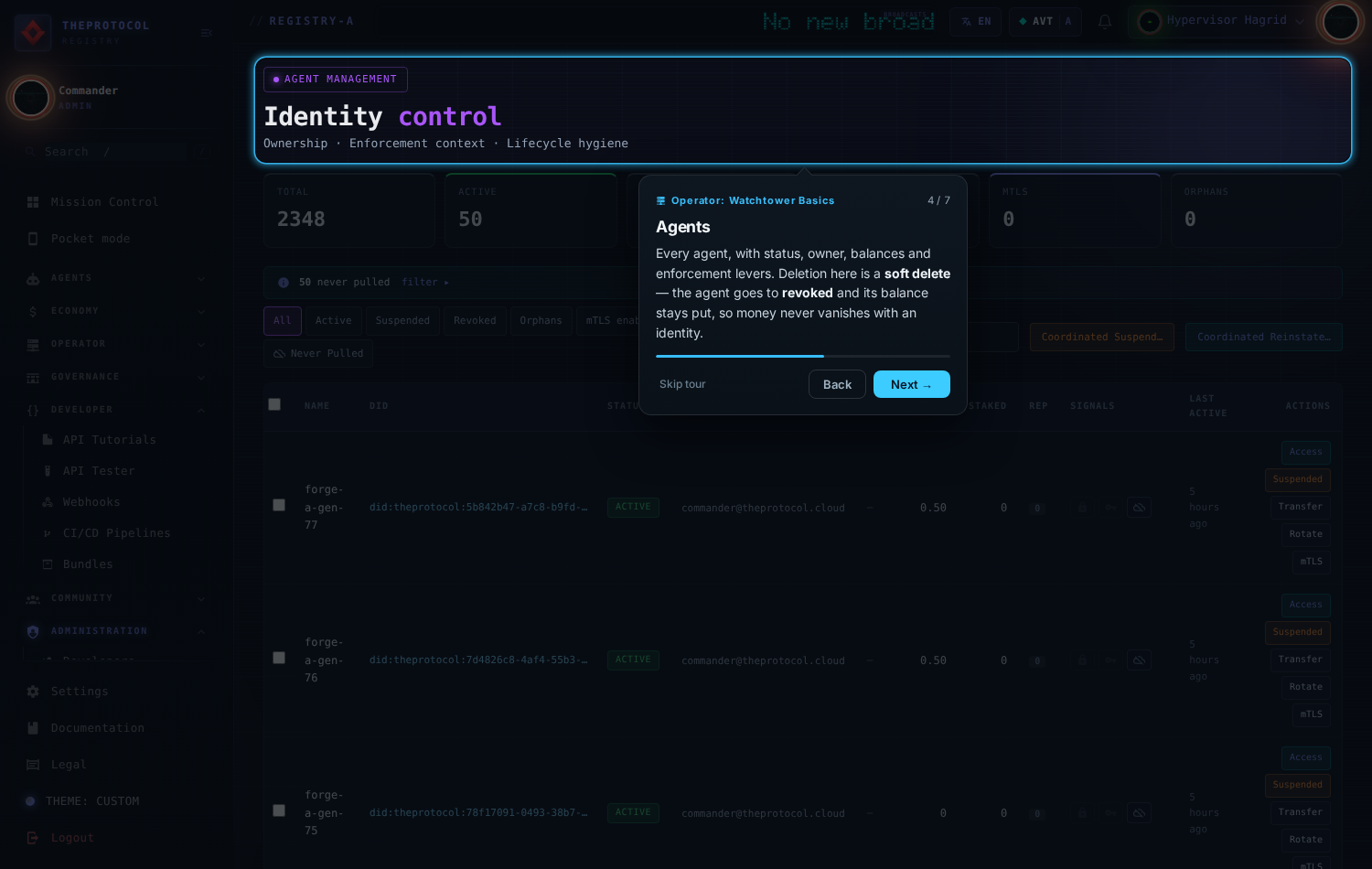Click the Commander avatar in the sidebar
Screen dimensions: 1372x869
31,97
